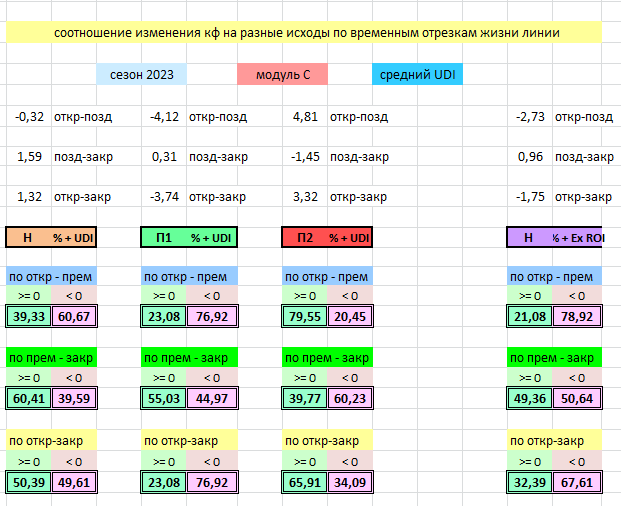Select the 65,91 value cell
Screen dimensions: 621x506
(305, 482)
